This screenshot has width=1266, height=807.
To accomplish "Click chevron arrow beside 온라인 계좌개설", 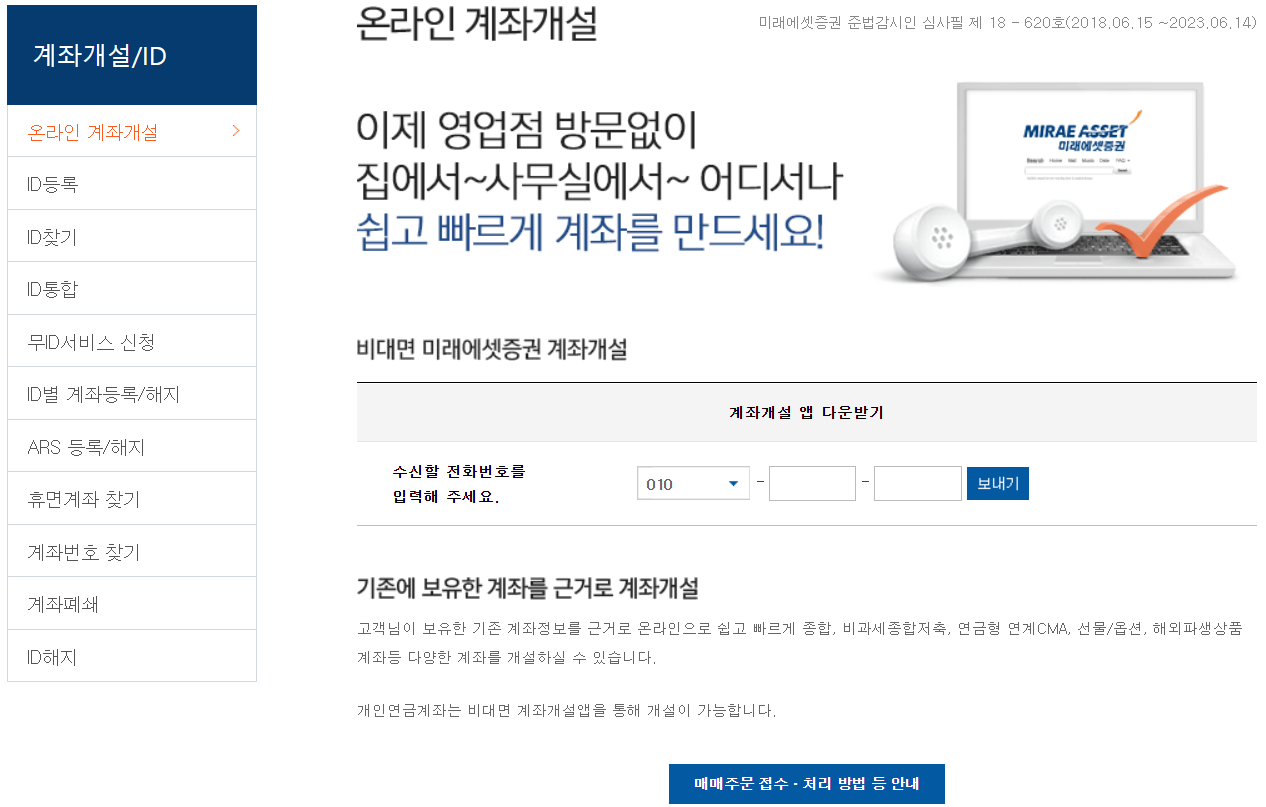I will [x=236, y=131].
